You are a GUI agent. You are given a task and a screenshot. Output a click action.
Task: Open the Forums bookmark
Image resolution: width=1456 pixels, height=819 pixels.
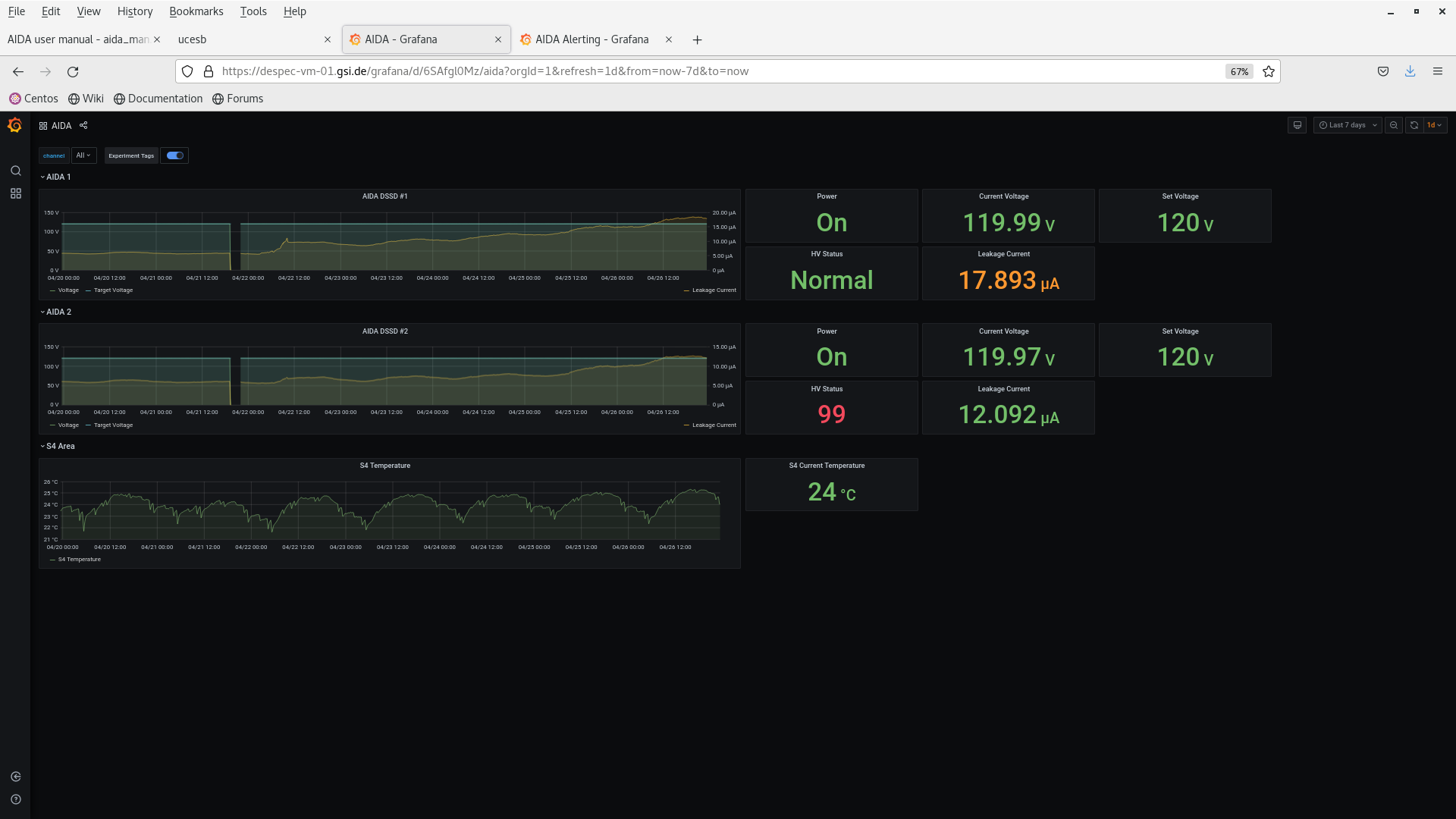click(238, 99)
